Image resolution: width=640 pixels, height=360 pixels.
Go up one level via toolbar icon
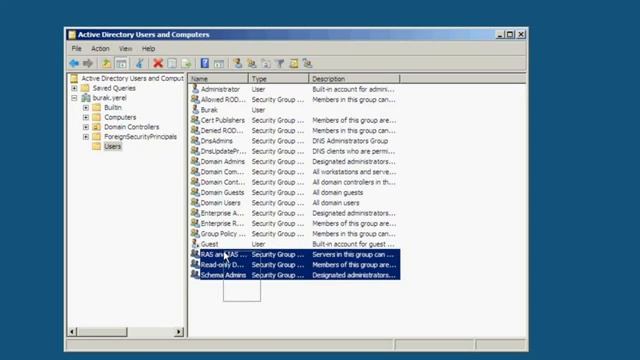[x=106, y=63]
